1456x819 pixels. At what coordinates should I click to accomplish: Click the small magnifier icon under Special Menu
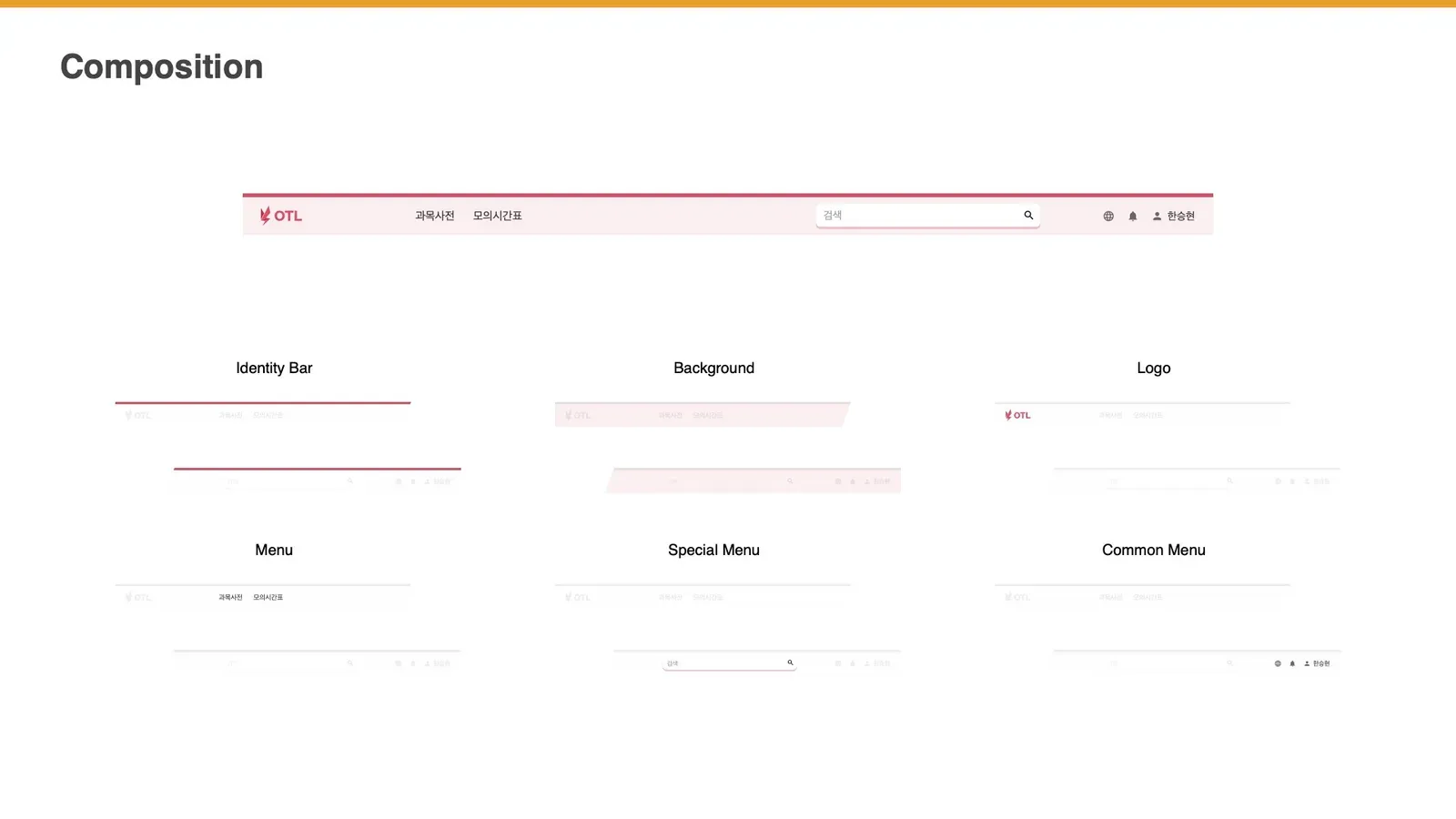(x=790, y=662)
